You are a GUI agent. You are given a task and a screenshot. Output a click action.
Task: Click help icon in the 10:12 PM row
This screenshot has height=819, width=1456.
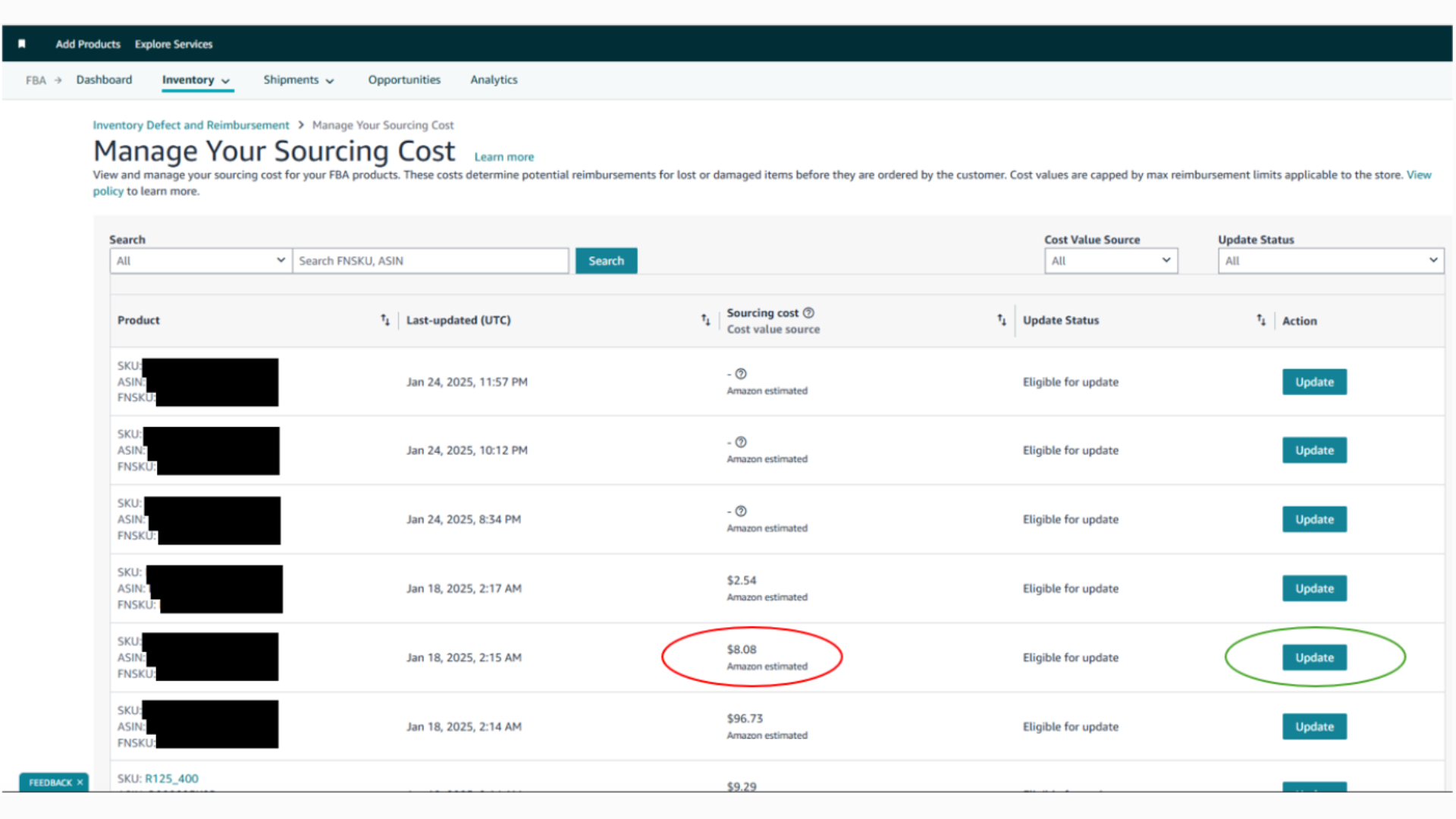(x=741, y=442)
